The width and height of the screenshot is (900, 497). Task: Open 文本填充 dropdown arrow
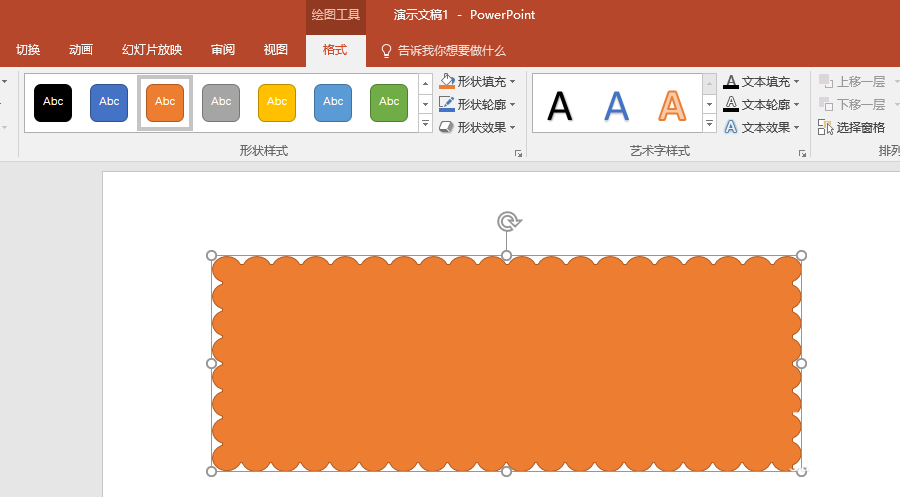point(797,82)
